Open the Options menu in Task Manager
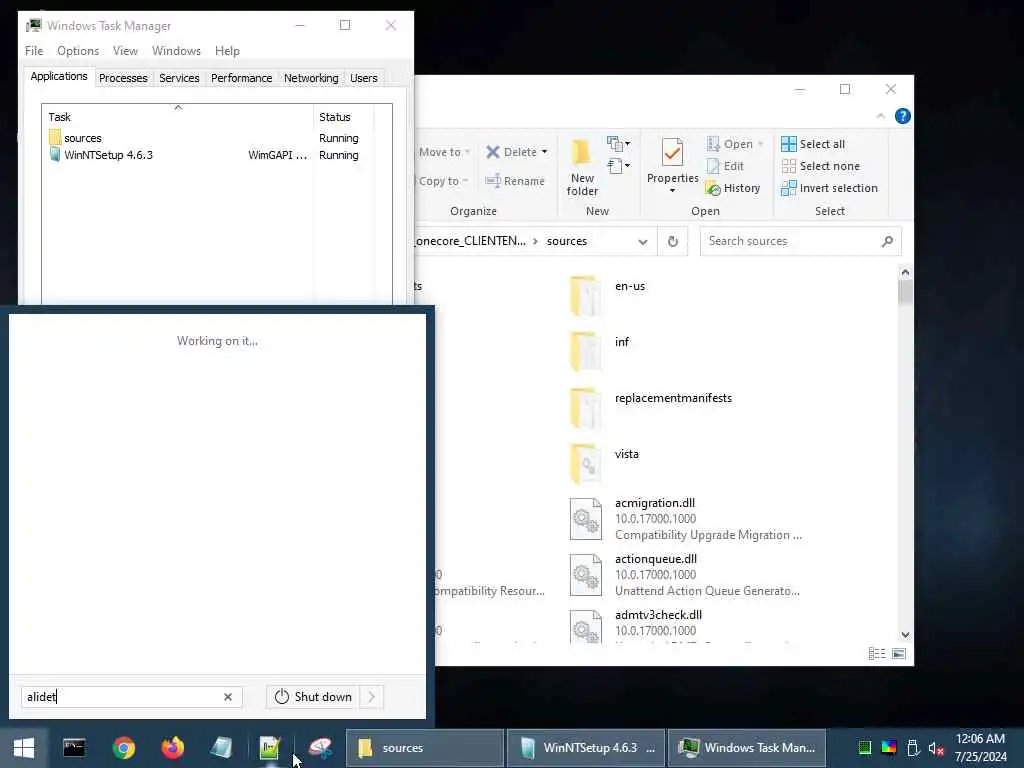Image resolution: width=1024 pixels, height=768 pixels. pyautogui.click(x=78, y=51)
